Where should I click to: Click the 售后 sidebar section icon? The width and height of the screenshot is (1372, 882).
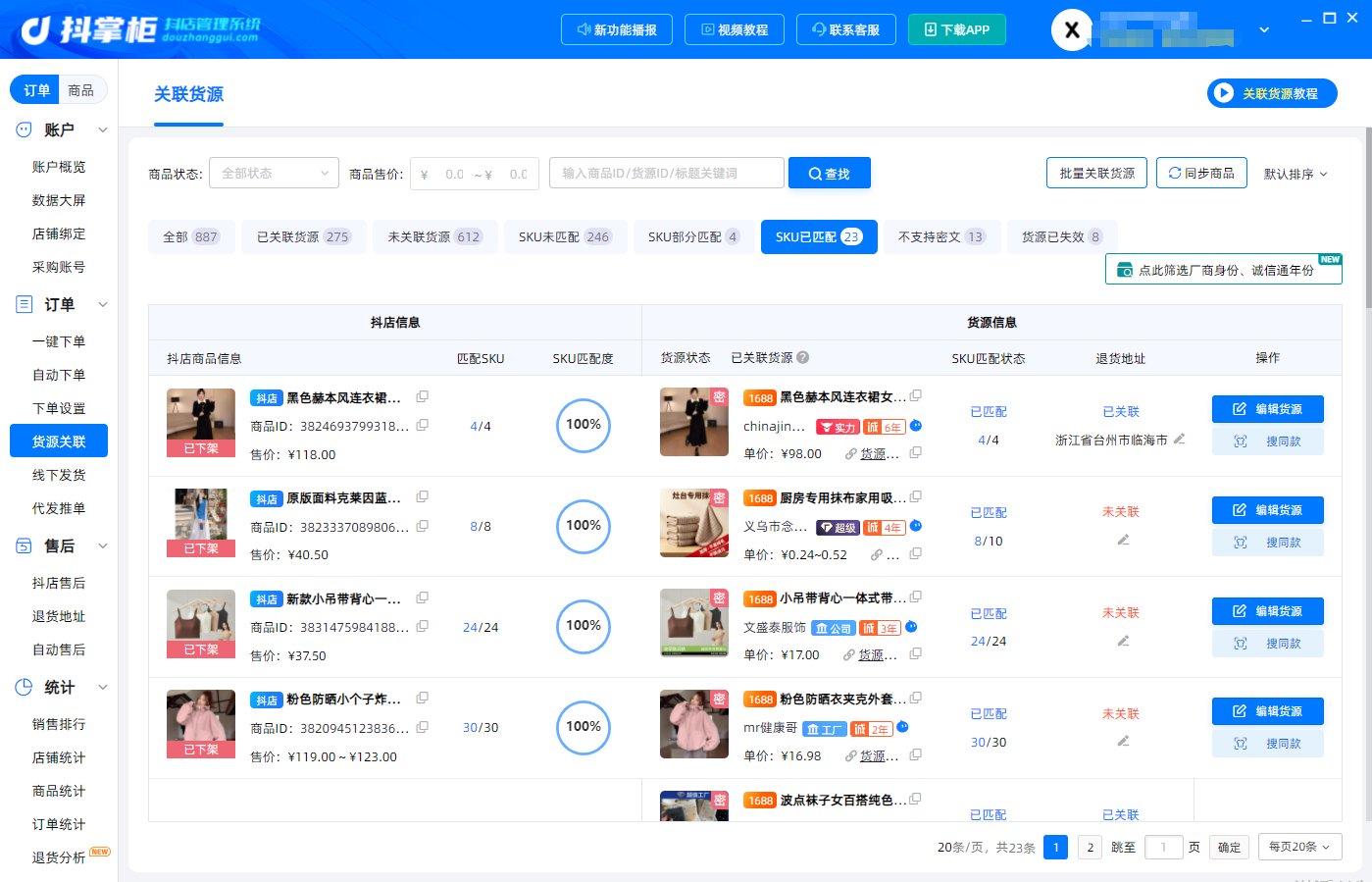(24, 545)
